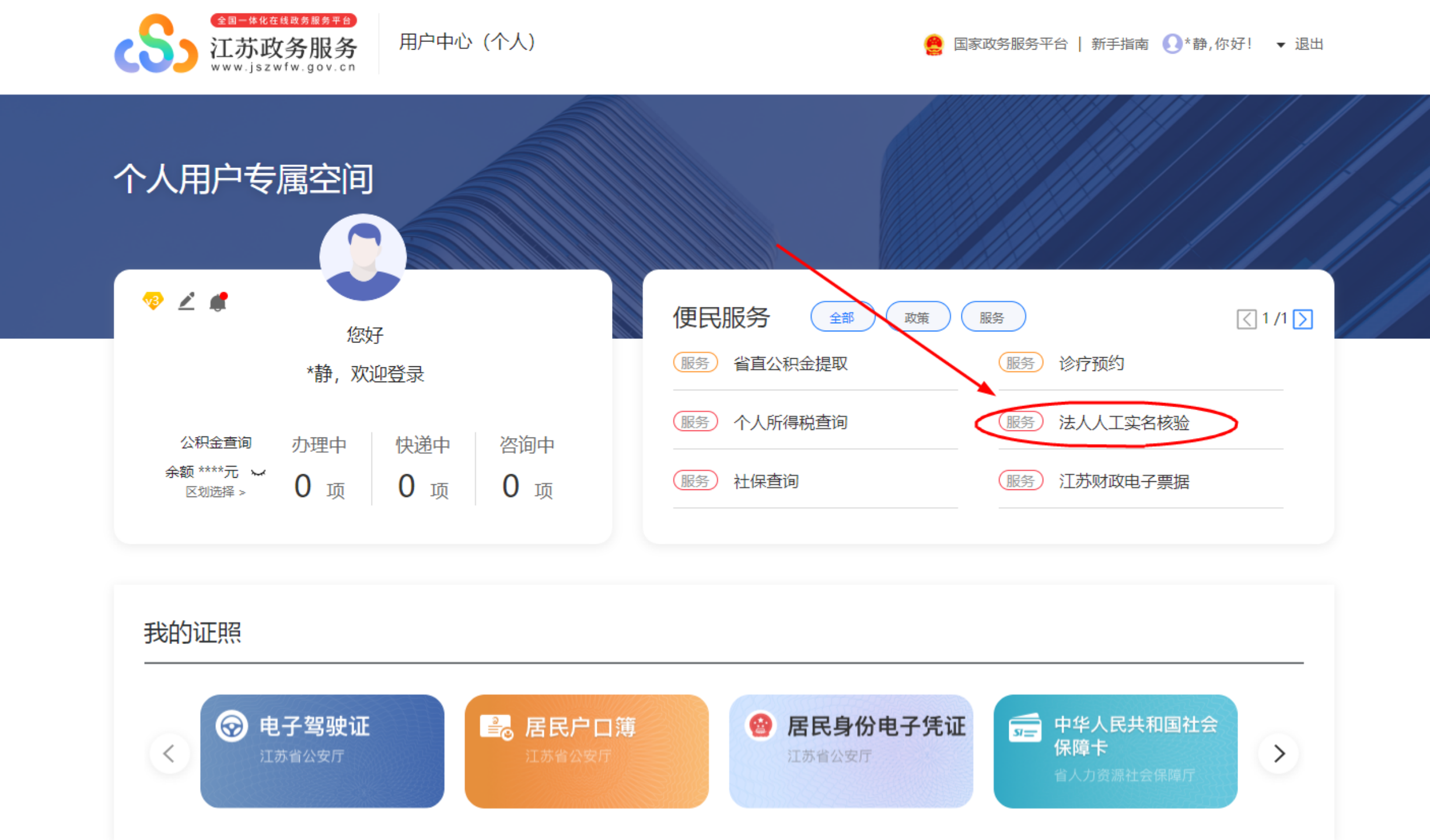This screenshot has width=1430, height=840.
Task: Click the national emblem icon beside 国家政务服务平台
Action: (x=933, y=44)
